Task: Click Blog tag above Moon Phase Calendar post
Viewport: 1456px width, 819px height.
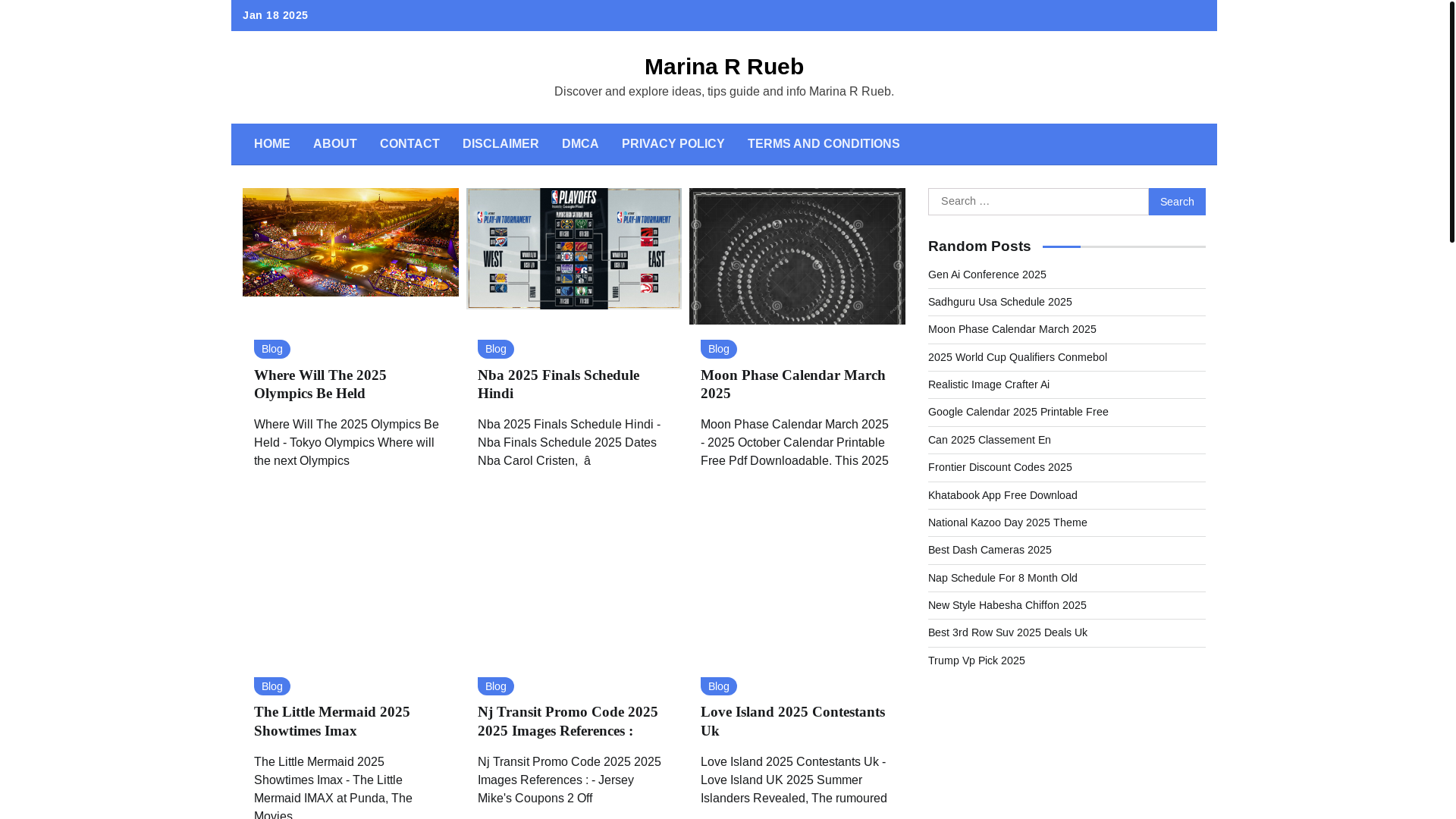Action: pos(718,349)
